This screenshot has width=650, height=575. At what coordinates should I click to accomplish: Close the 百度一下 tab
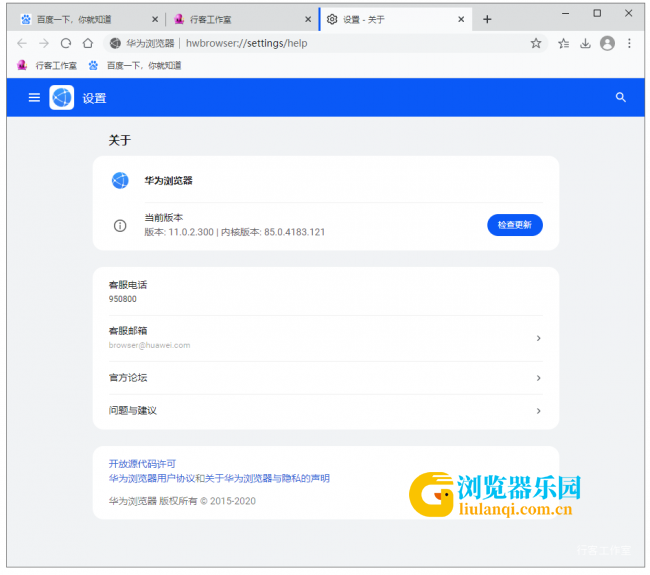155,19
